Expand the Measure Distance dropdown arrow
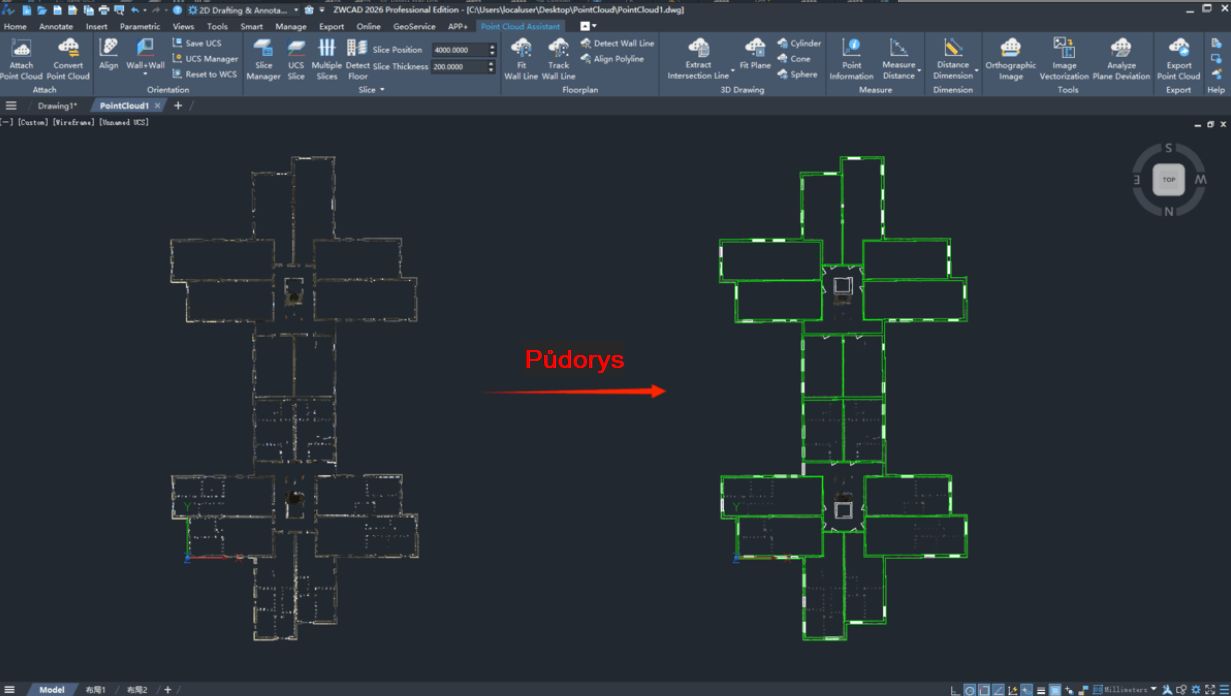1231x696 pixels. 918,71
